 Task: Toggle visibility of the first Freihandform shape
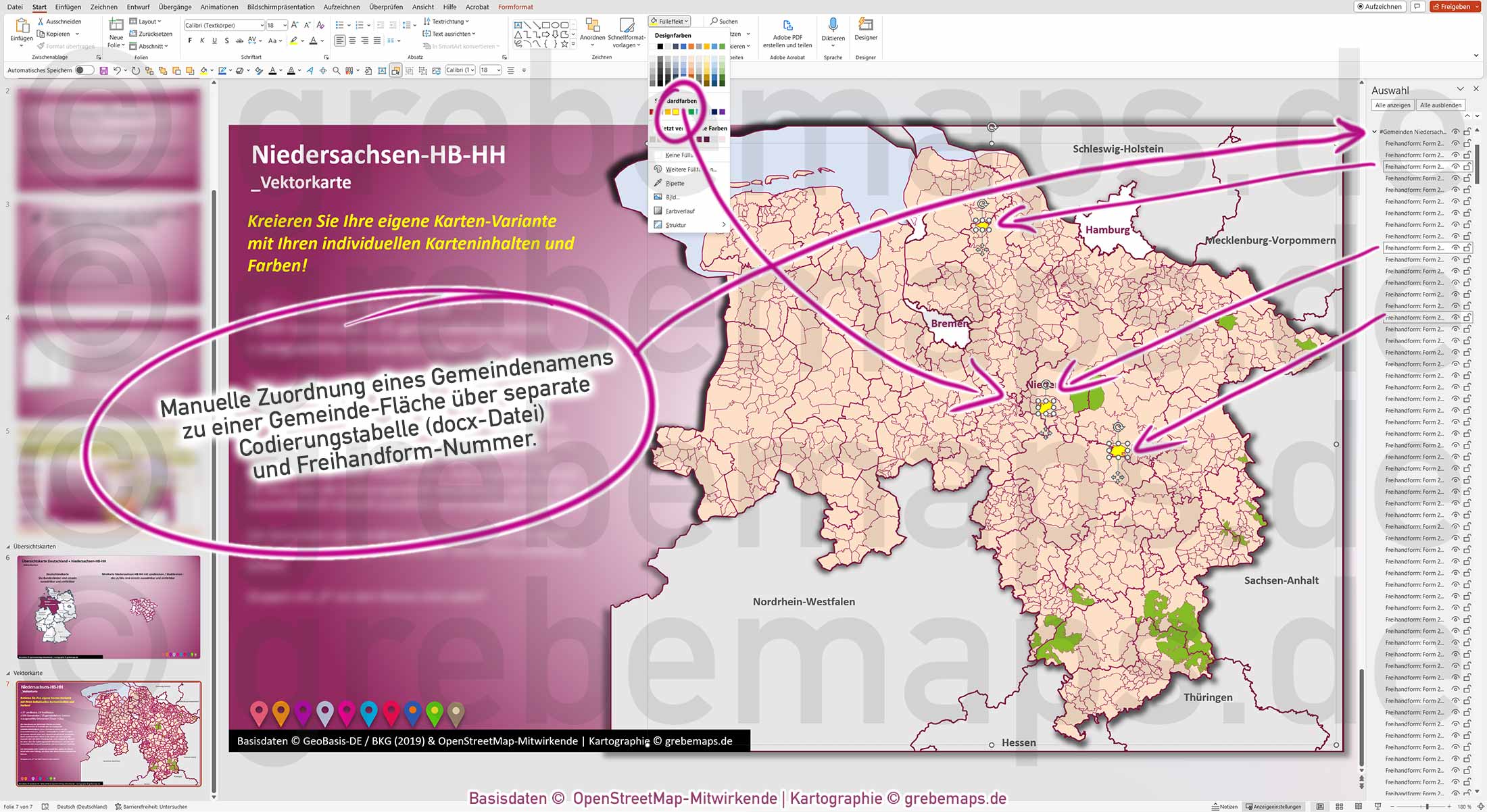[1456, 144]
